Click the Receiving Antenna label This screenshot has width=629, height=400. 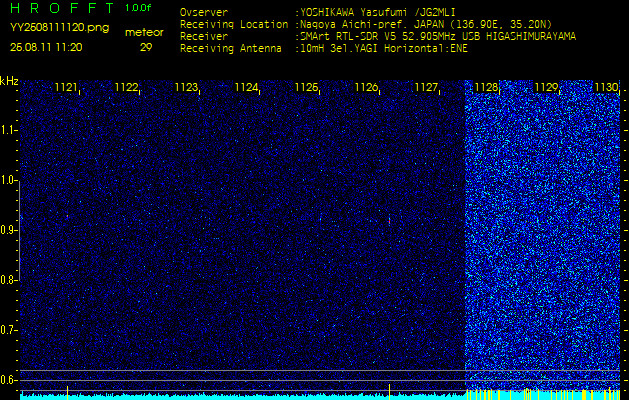tap(231, 49)
